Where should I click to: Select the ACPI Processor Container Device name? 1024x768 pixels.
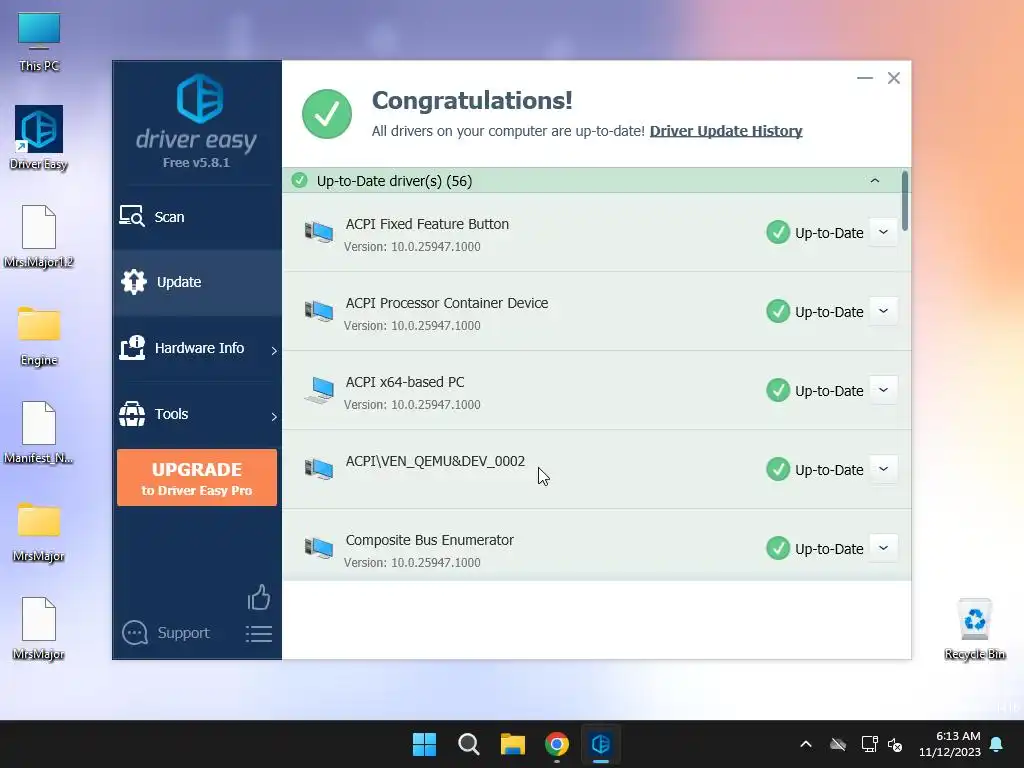tap(447, 303)
